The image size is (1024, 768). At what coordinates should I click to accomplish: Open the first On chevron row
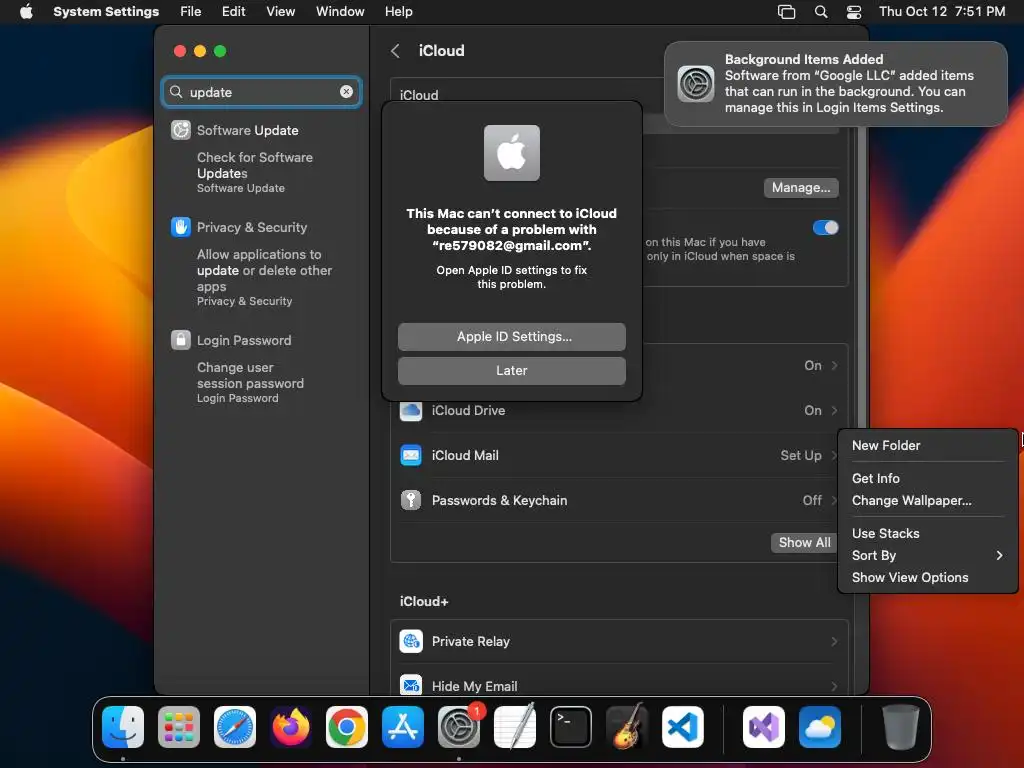click(x=834, y=365)
